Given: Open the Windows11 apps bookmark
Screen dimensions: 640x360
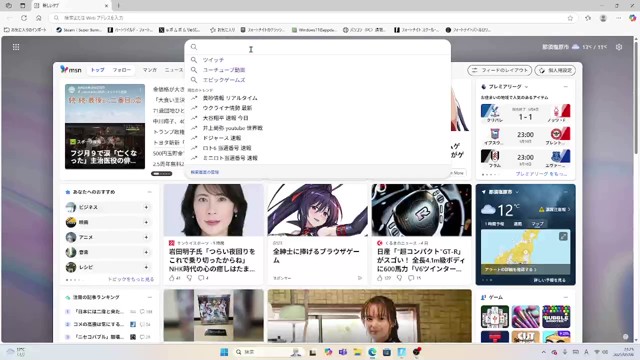Looking at the screenshot, I should pyautogui.click(x=314, y=30).
